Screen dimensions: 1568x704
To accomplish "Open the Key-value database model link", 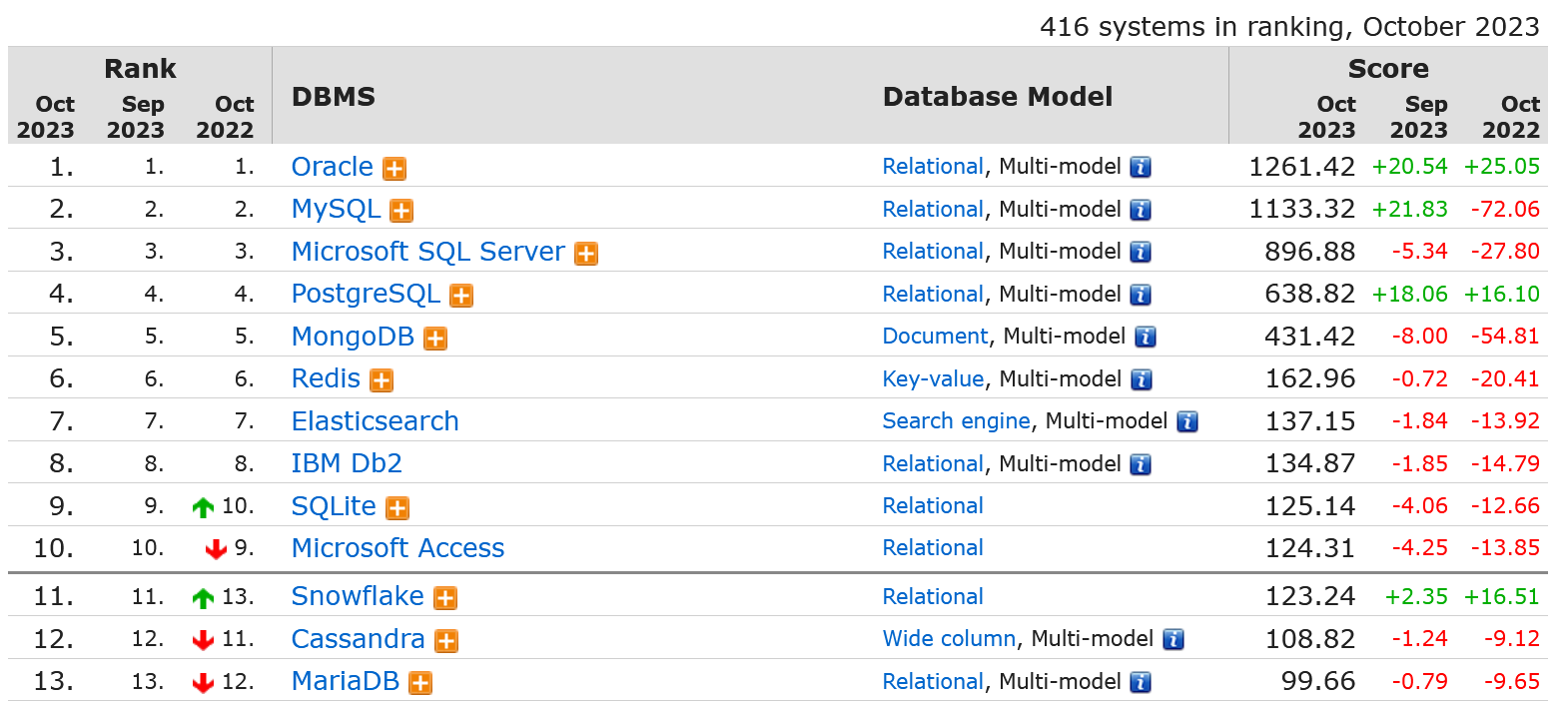I will point(933,379).
